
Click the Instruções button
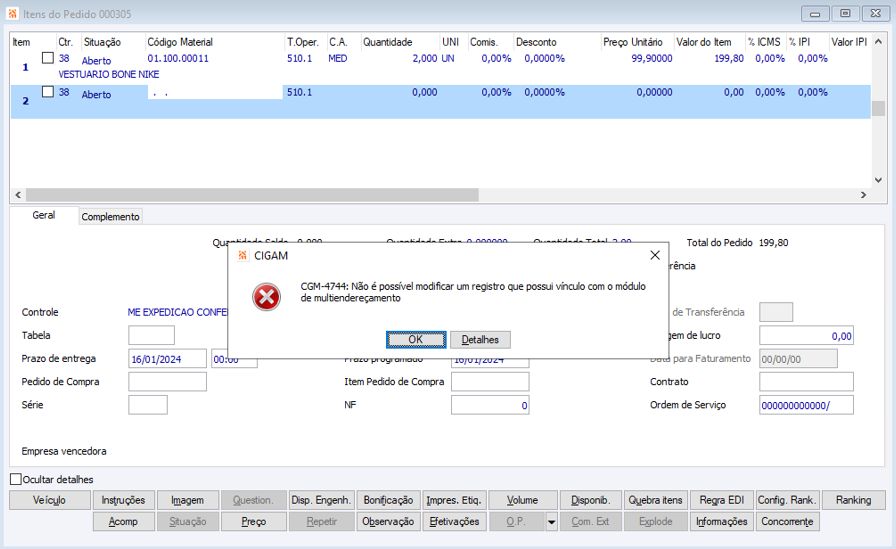123,500
